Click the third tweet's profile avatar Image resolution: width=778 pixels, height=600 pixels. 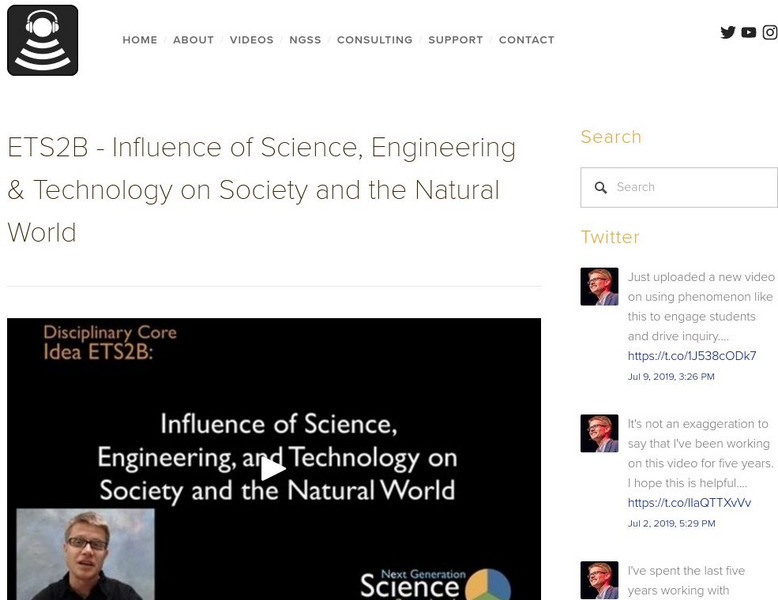pos(599,580)
